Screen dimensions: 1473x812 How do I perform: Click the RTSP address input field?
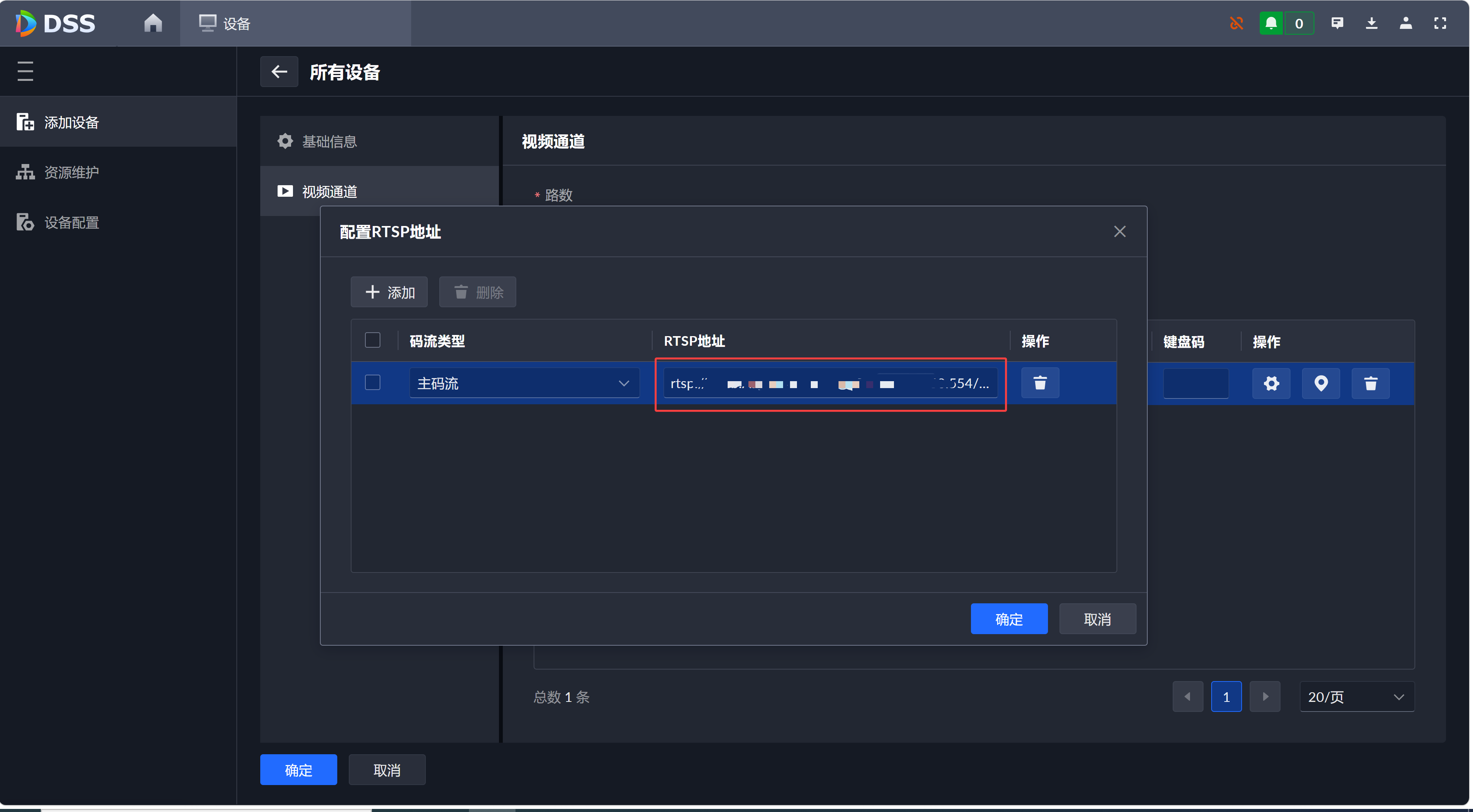click(x=830, y=383)
